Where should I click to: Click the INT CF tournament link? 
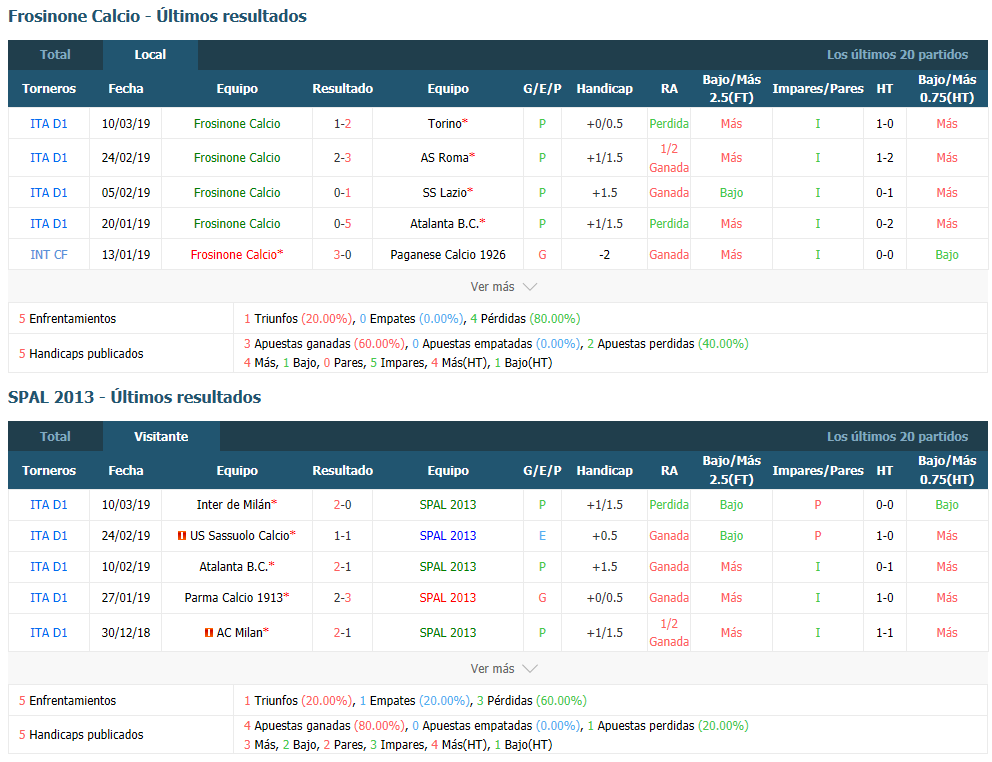click(x=49, y=255)
